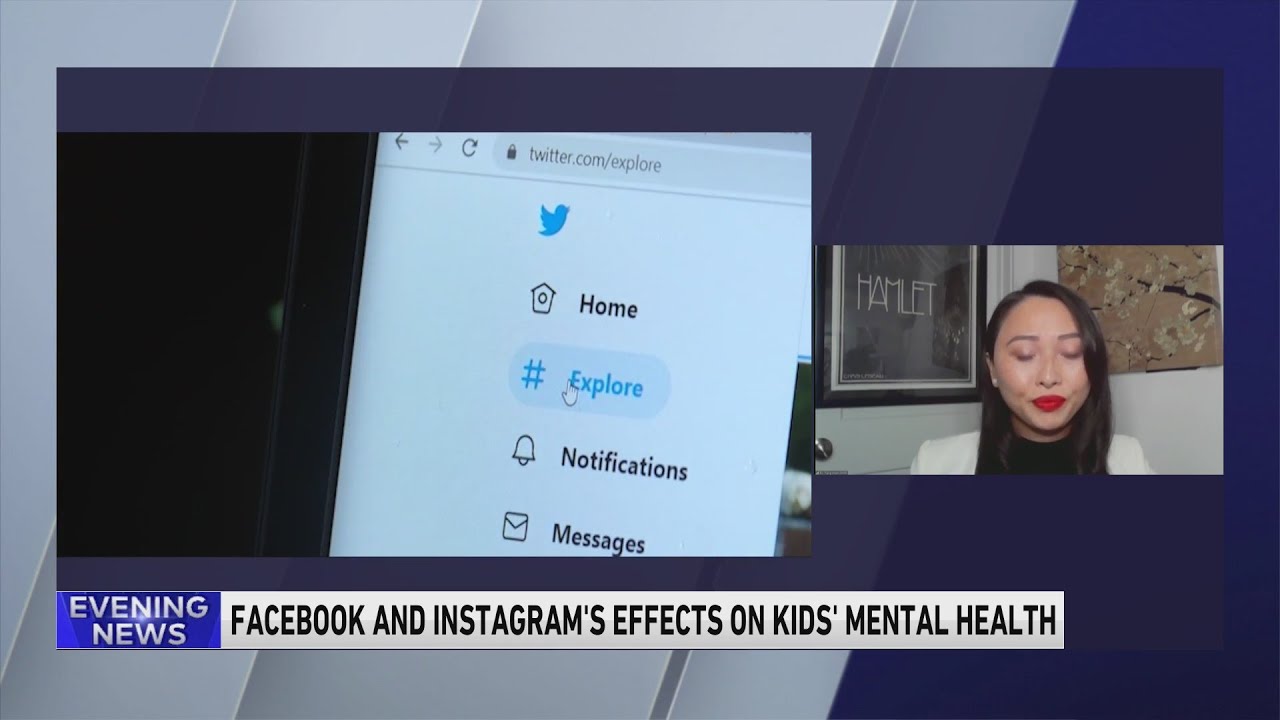Click the Home birdhouse icon
The height and width of the screenshot is (720, 1280).
coord(542,298)
